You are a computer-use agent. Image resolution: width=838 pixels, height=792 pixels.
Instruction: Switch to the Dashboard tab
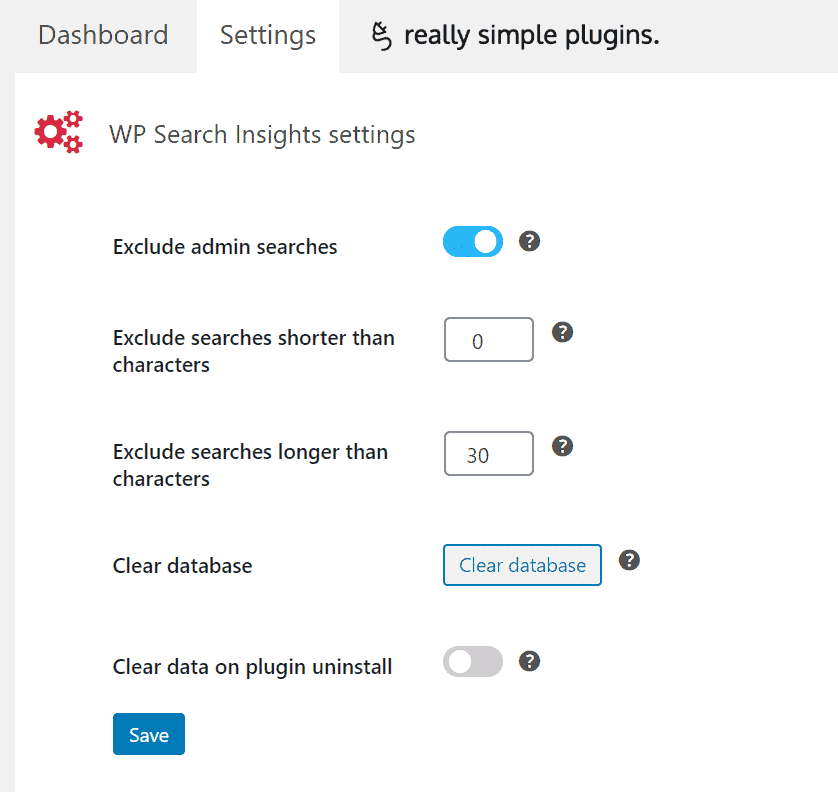[103, 35]
